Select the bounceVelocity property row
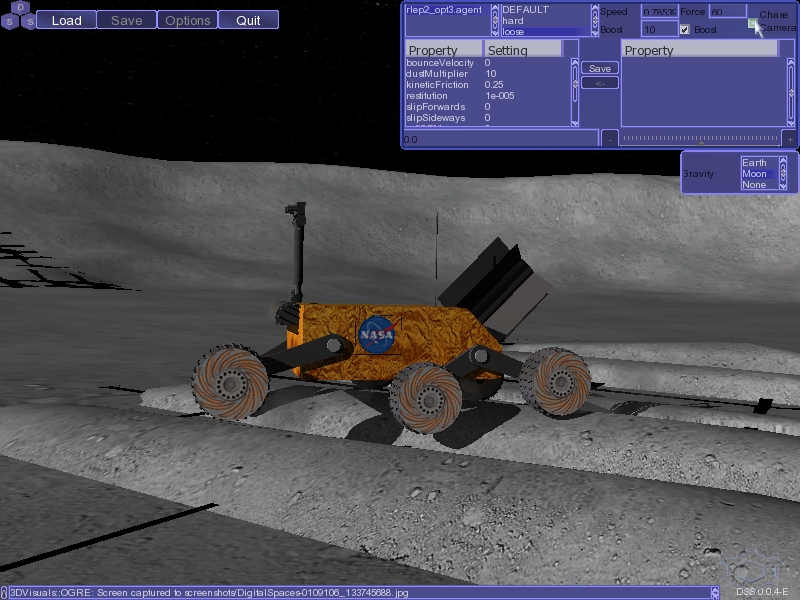Image resolution: width=800 pixels, height=600 pixels. coord(488,63)
